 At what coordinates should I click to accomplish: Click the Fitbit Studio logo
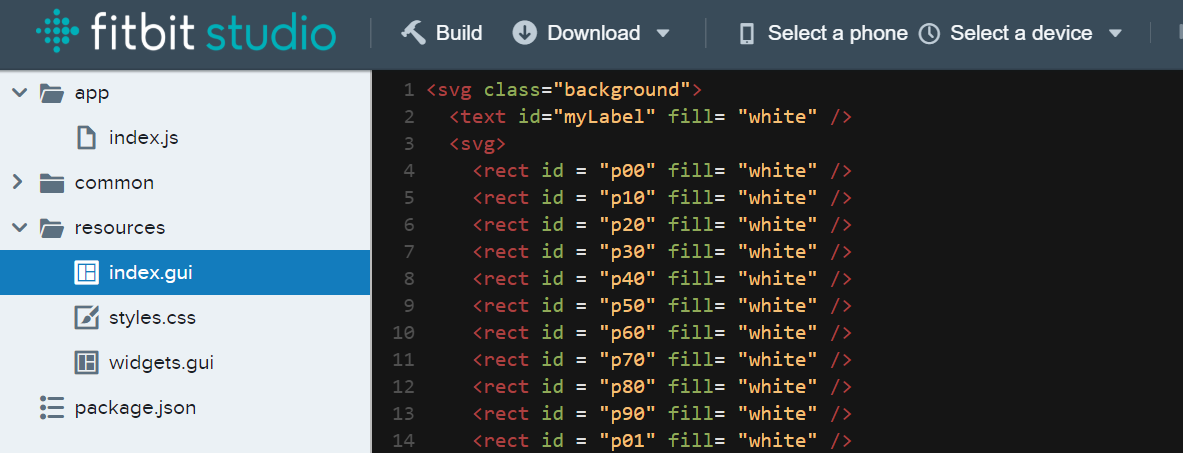pyautogui.click(x=186, y=33)
